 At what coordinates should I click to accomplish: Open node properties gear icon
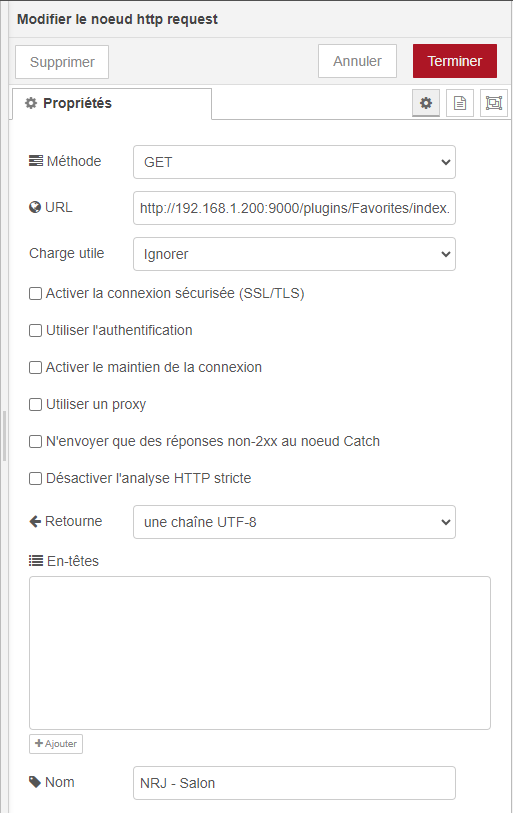coord(426,103)
